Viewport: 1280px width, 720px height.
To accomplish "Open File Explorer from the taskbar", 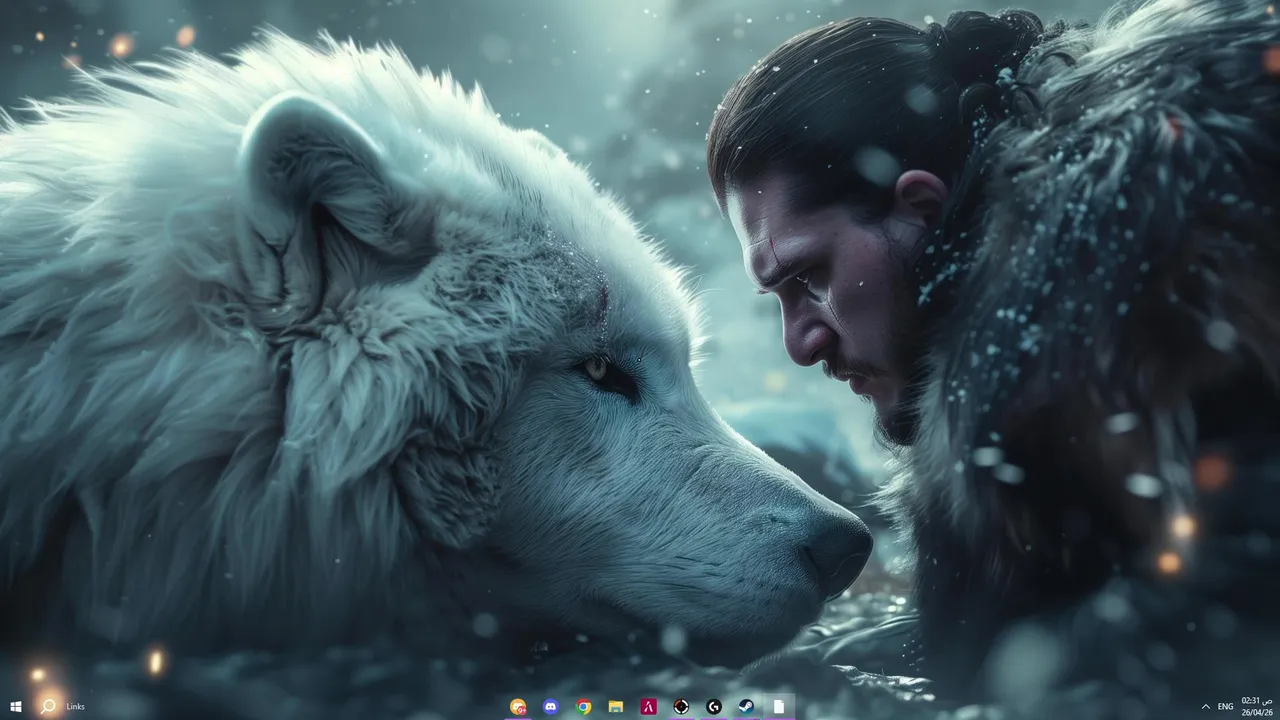I will click(616, 706).
